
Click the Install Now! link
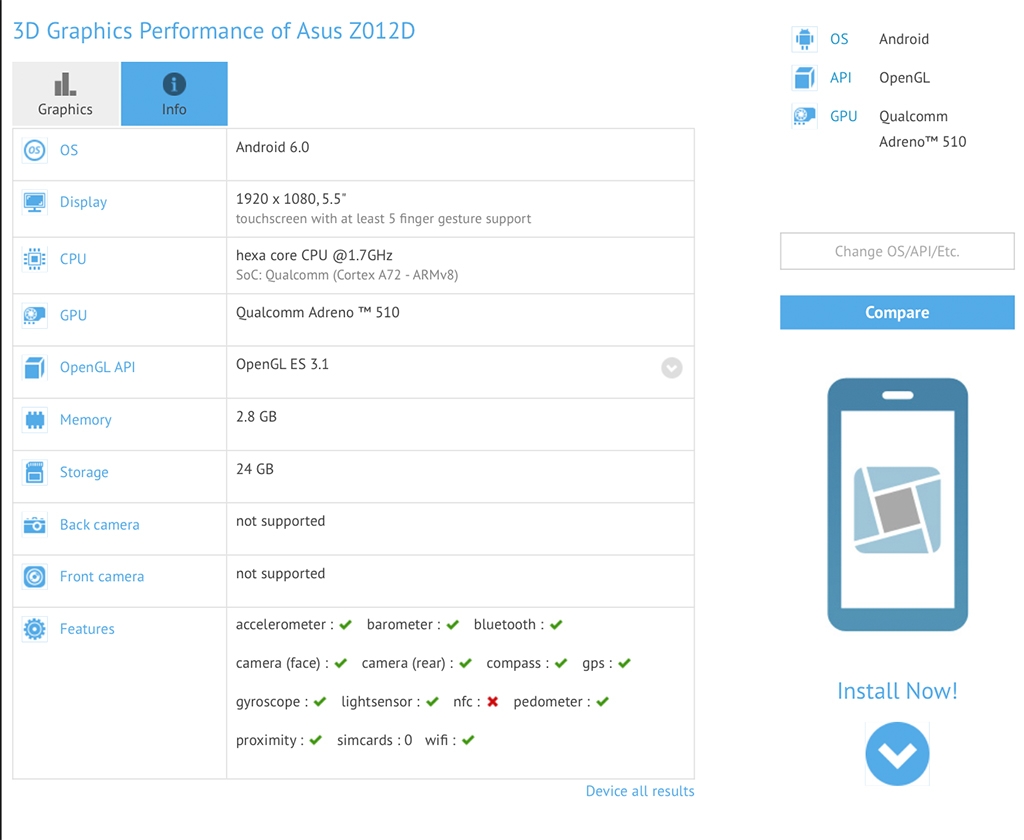(897, 691)
